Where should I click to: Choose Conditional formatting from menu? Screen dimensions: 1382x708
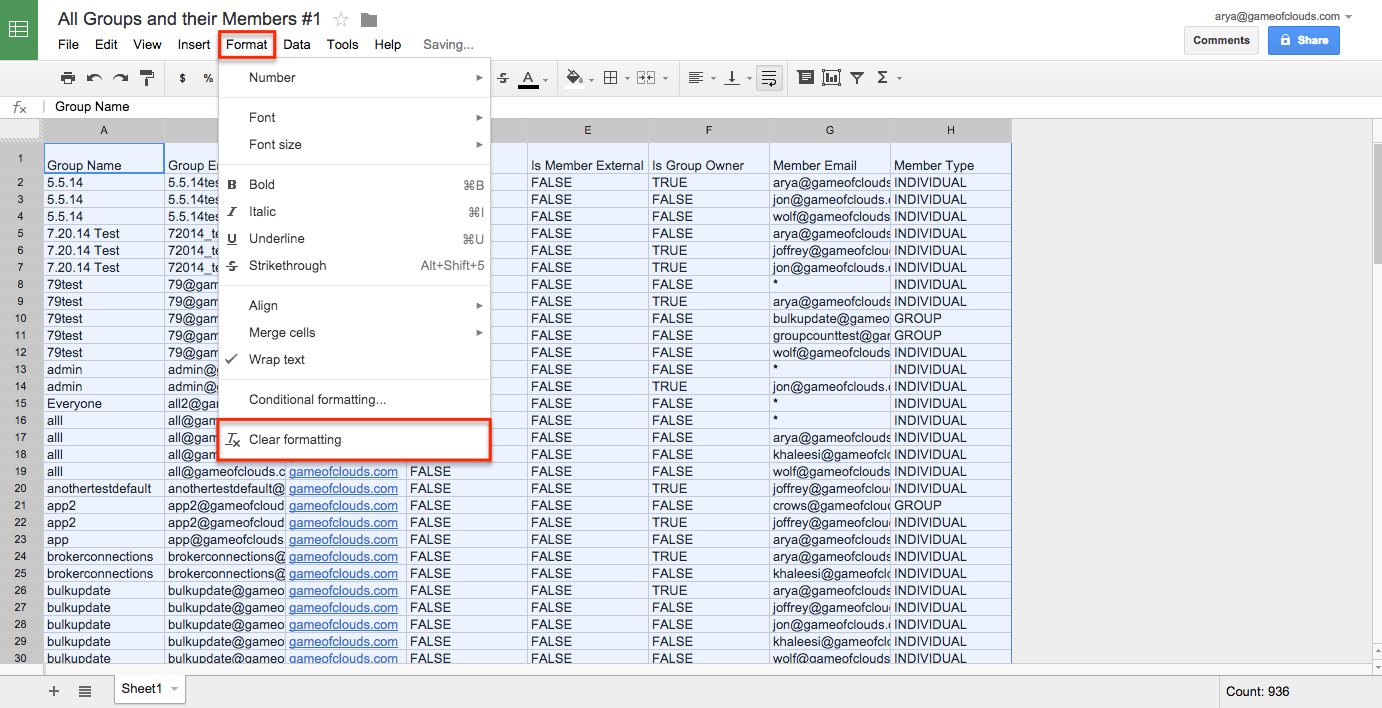tap(354, 400)
